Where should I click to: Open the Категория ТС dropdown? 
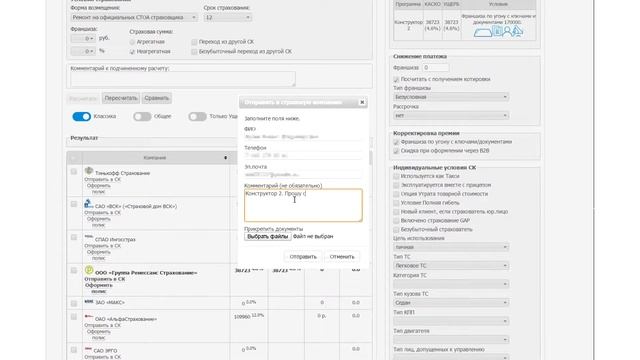point(451,284)
